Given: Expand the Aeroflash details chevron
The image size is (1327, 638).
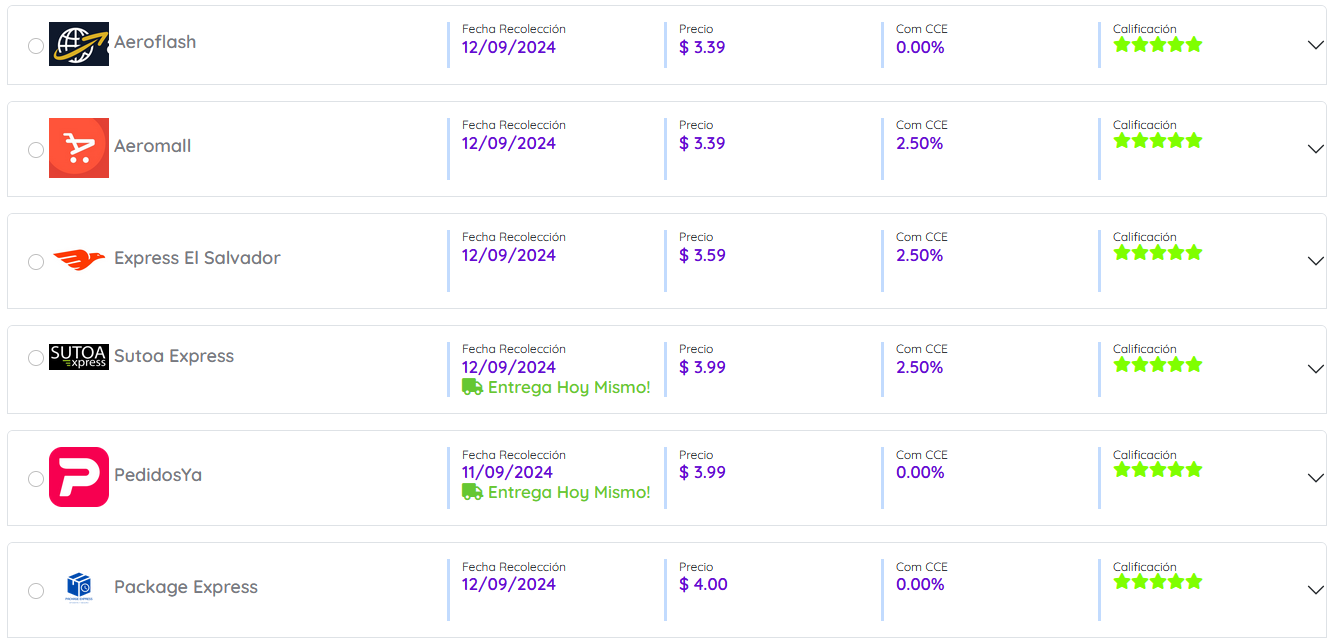Looking at the screenshot, I should 1315,45.
